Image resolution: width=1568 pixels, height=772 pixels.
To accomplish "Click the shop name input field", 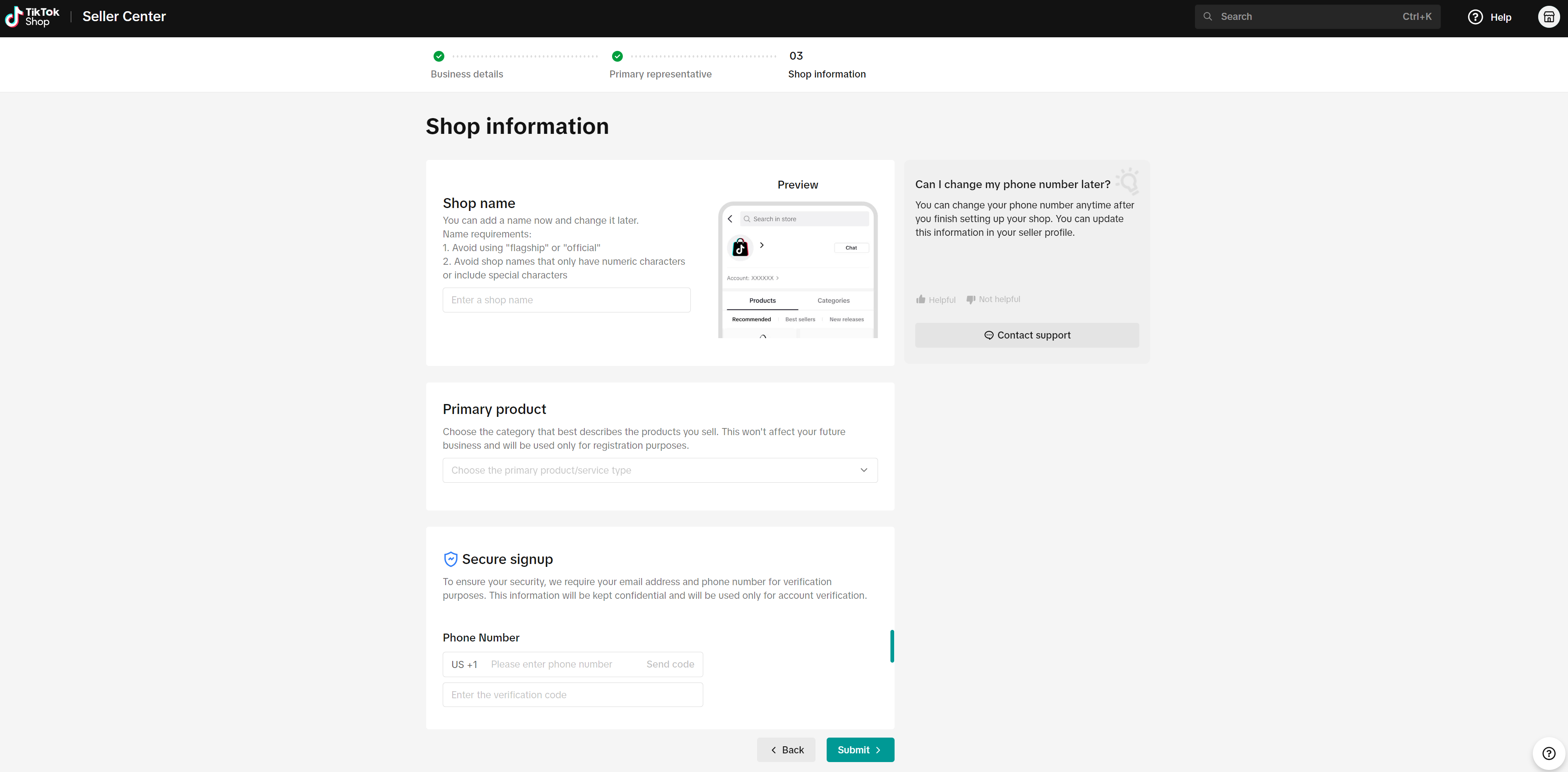I will point(566,299).
